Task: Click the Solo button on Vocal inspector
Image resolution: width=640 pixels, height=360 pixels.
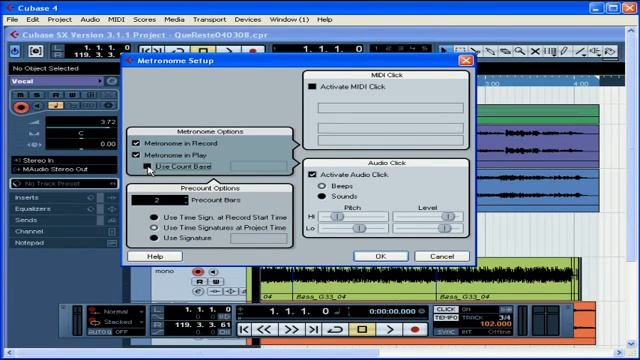Action: pos(37,95)
